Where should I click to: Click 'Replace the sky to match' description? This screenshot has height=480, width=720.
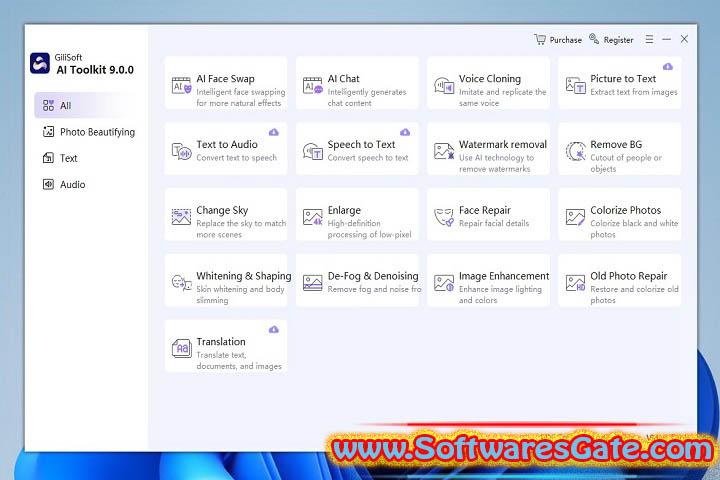(x=241, y=223)
